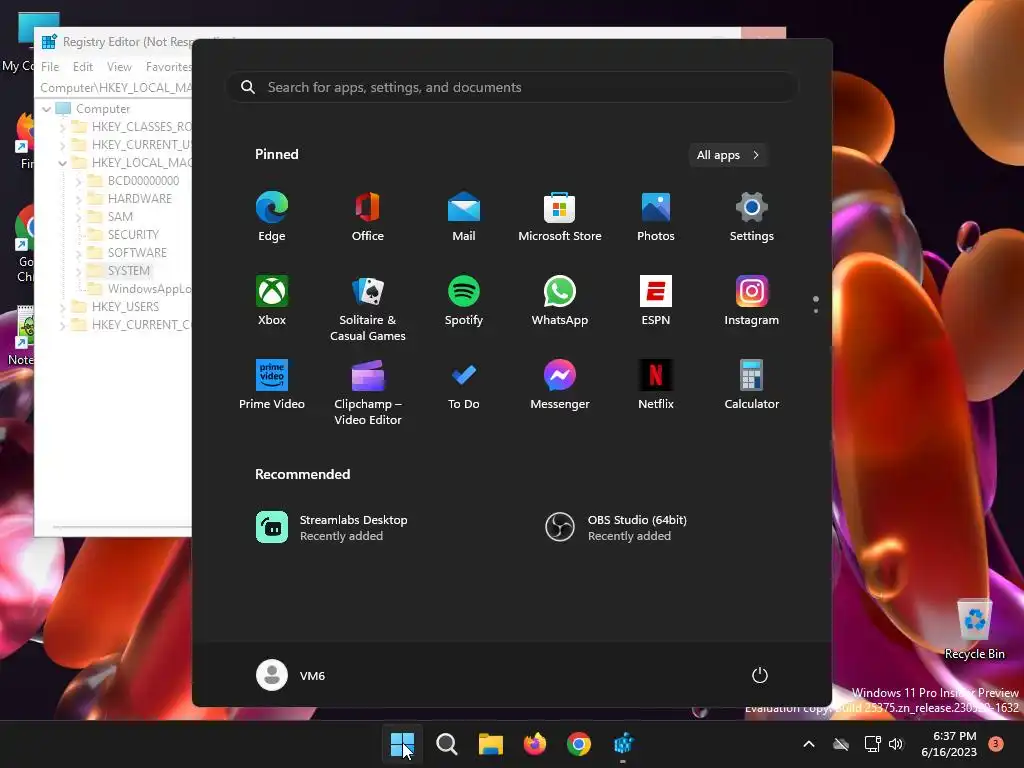This screenshot has width=1024, height=768.
Task: Open the Favorites menu in Registry Editor
Action: point(168,67)
